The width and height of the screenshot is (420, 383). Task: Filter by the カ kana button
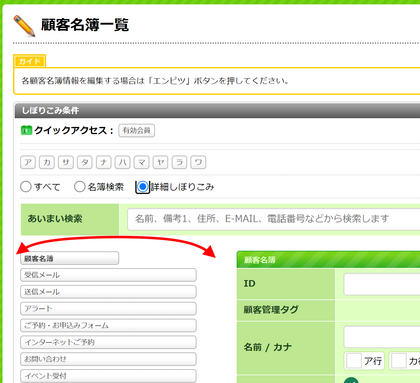47,162
